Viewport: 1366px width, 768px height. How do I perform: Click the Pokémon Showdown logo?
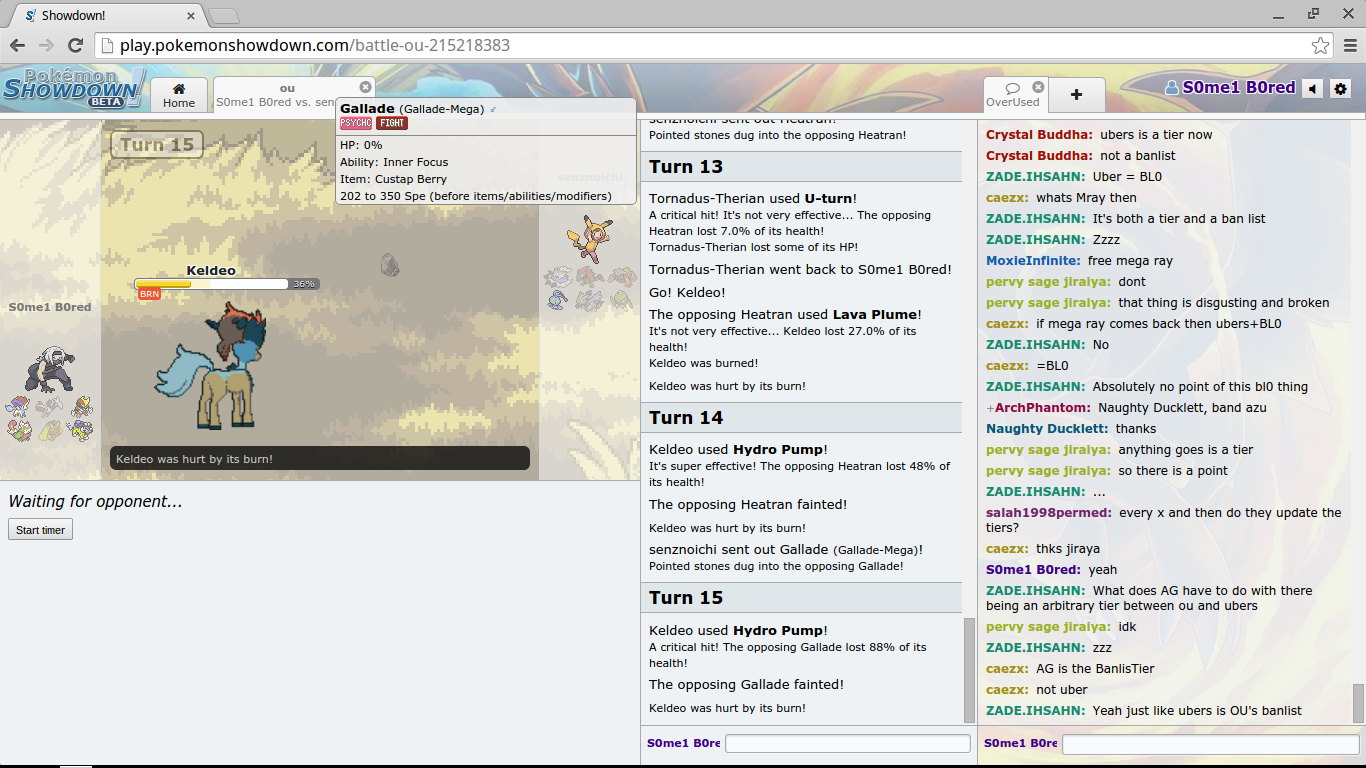(74, 88)
